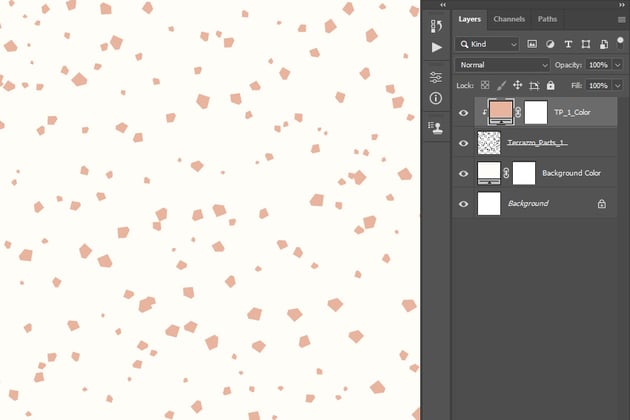Click link icon on Background Color layer
Viewport: 630px width, 420px height.
coord(506,173)
